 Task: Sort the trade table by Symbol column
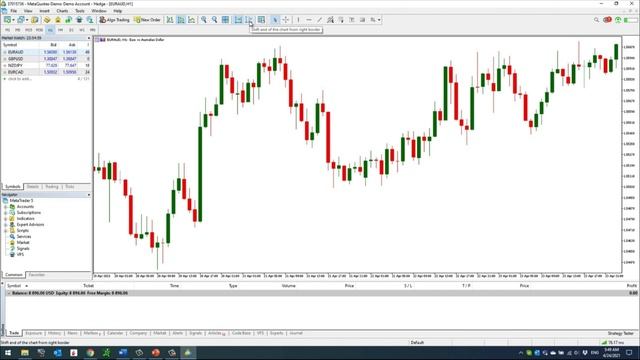[x=13, y=286]
